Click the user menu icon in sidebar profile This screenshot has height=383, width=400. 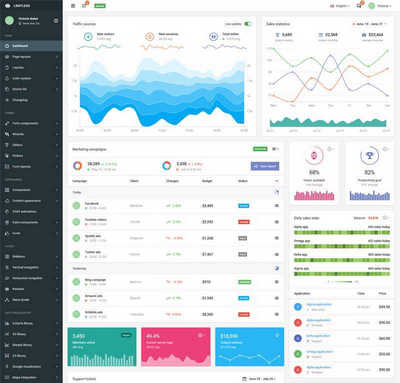(56, 21)
